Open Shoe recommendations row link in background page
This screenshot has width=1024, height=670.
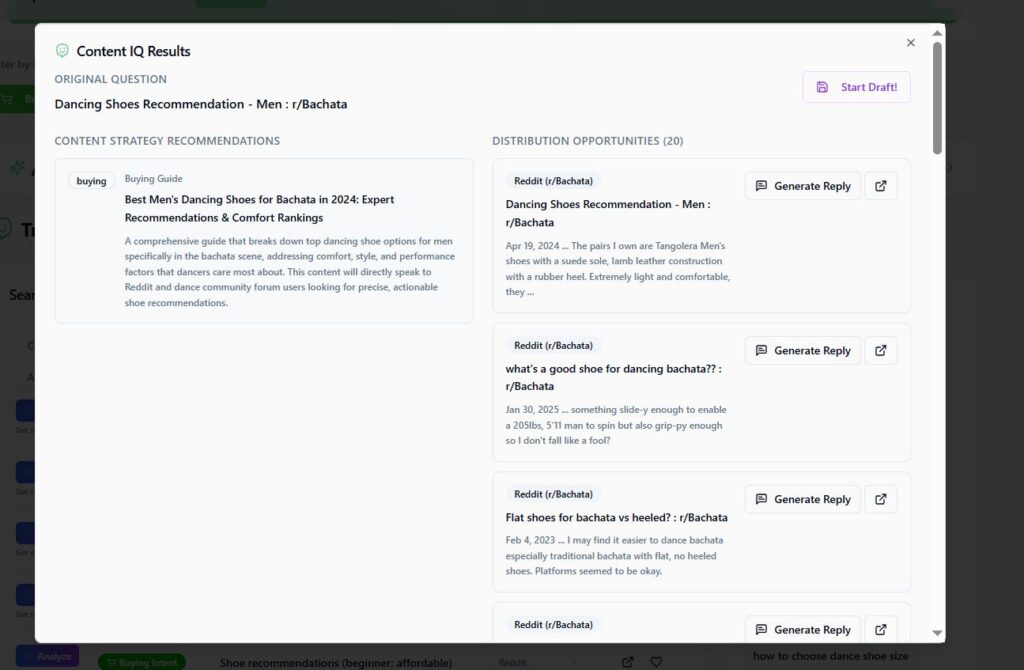[x=628, y=662]
